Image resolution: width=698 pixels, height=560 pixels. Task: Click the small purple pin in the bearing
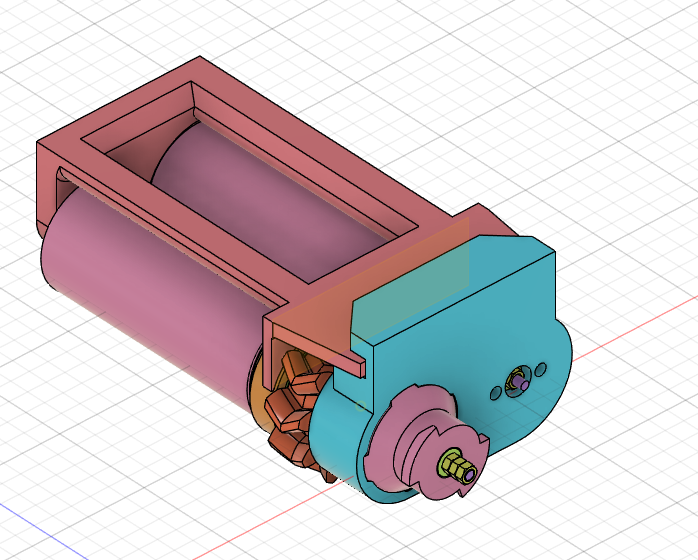pos(519,382)
